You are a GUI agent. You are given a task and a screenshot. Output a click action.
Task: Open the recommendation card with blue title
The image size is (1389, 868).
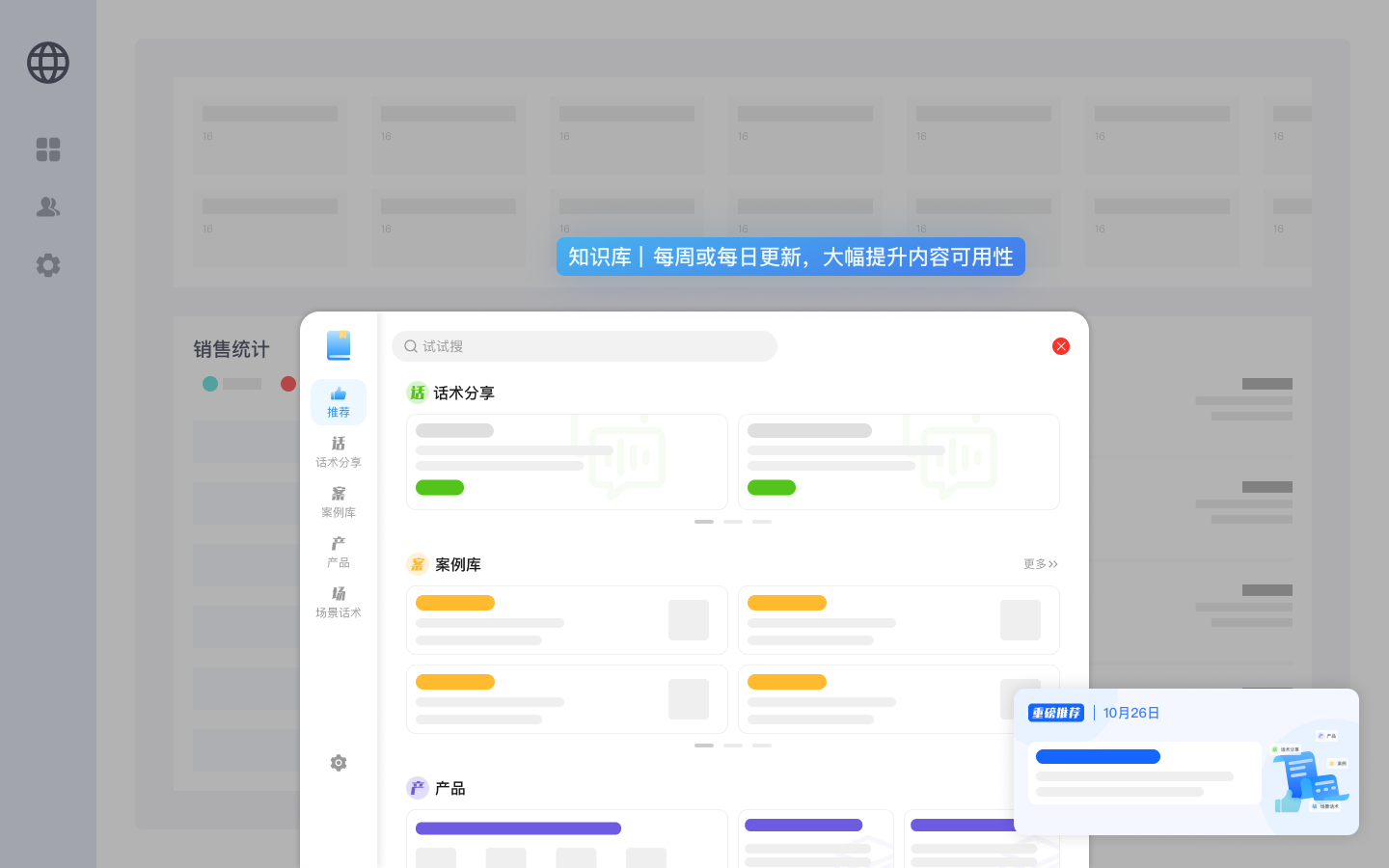pos(1145,773)
